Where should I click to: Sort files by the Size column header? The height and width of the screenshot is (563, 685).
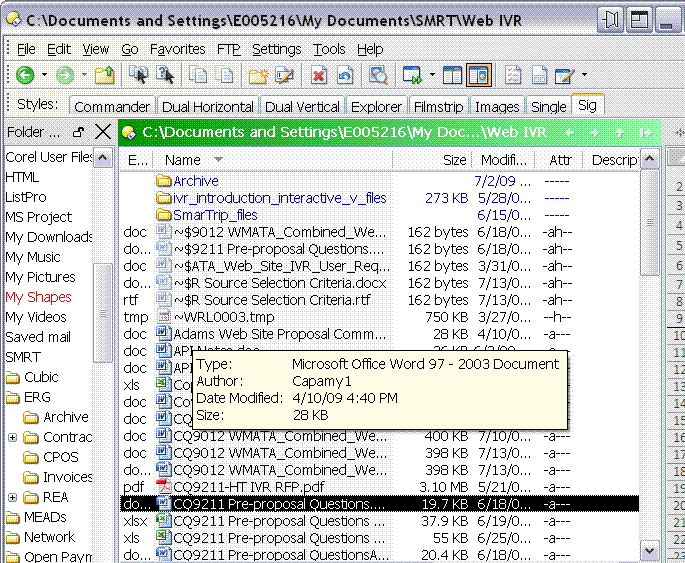point(454,160)
